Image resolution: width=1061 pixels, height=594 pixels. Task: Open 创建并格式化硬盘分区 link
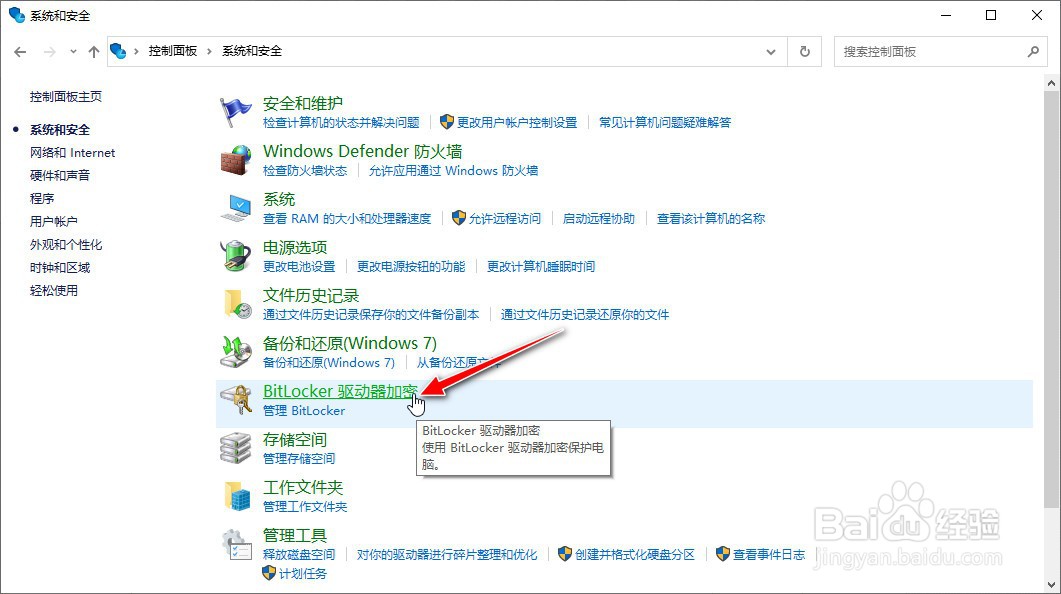pos(635,555)
